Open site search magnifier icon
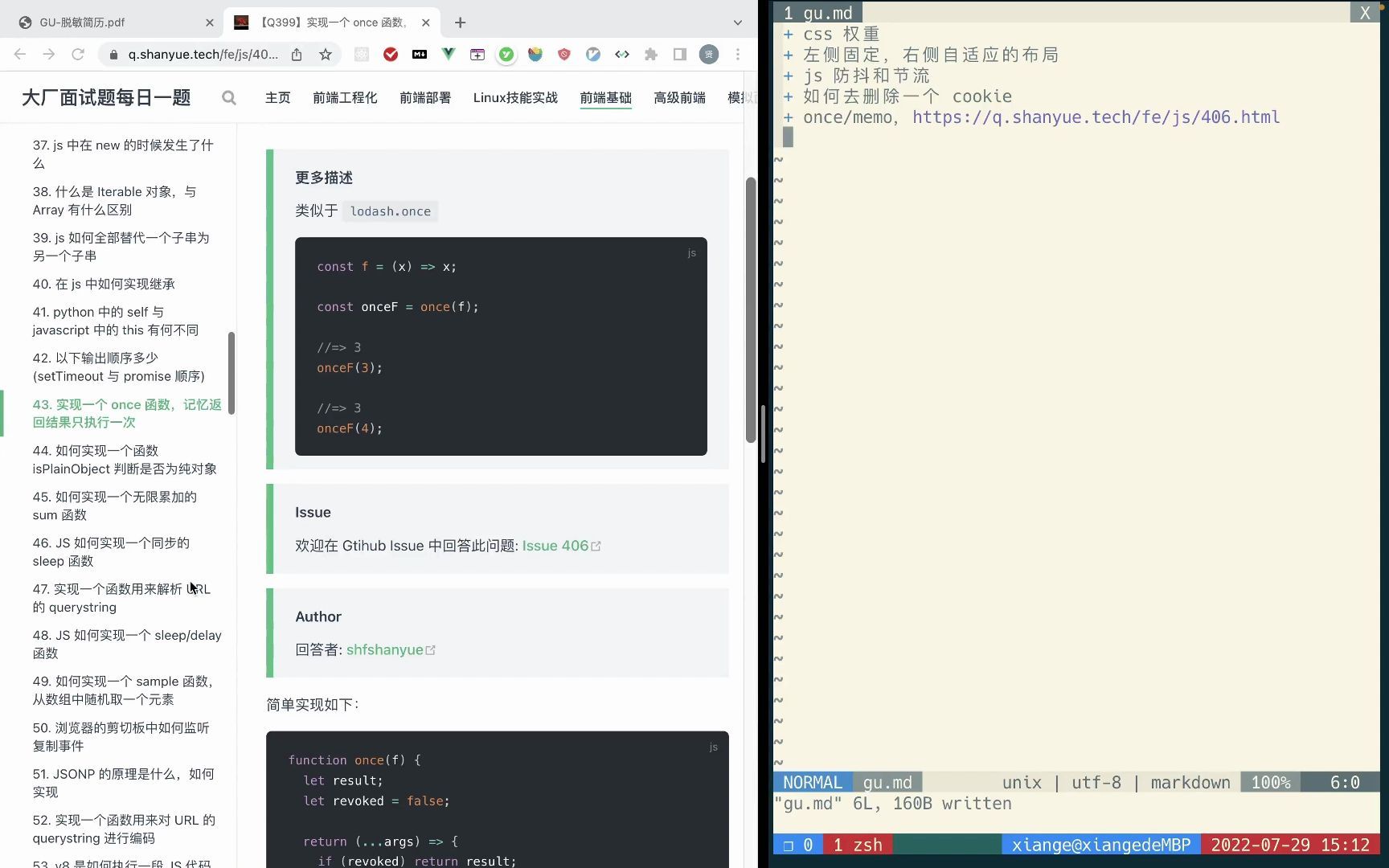1389x868 pixels. tap(229, 98)
